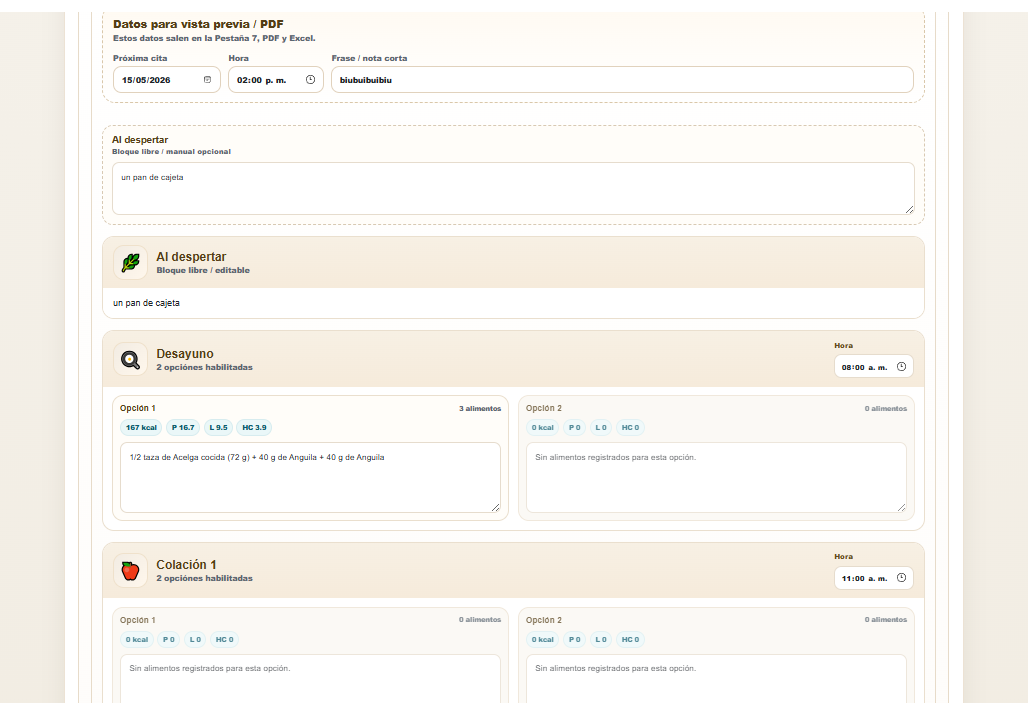This screenshot has width=1028, height=703.
Task: Click the HC 3.9 carbs badge
Action: tap(254, 428)
